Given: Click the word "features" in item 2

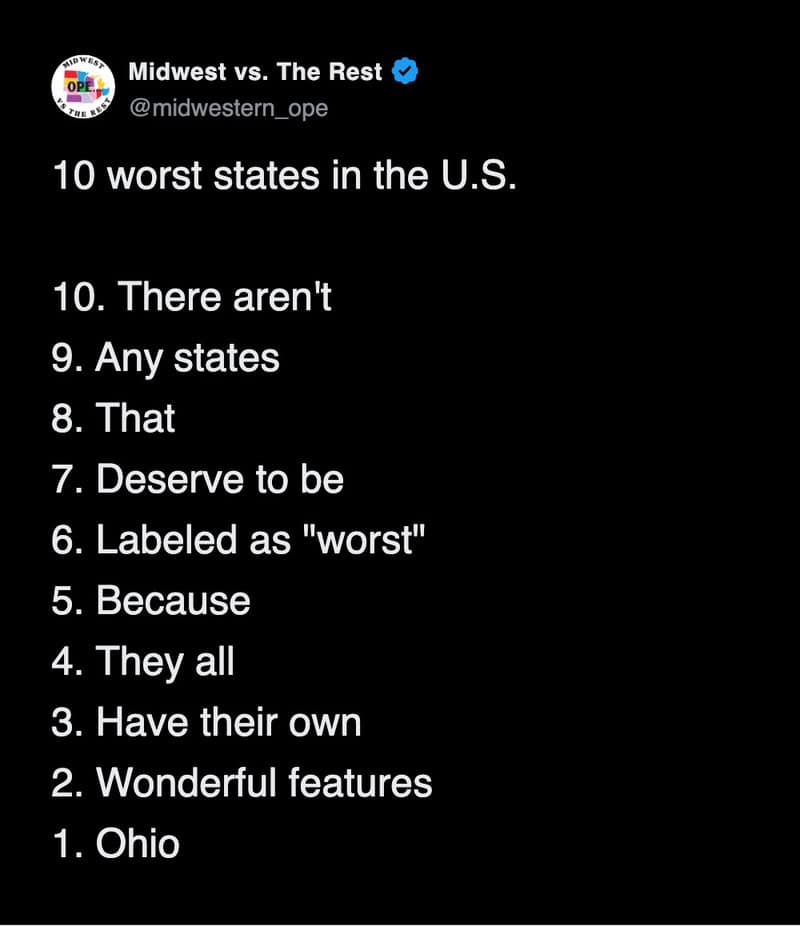Looking at the screenshot, I should coord(360,783).
